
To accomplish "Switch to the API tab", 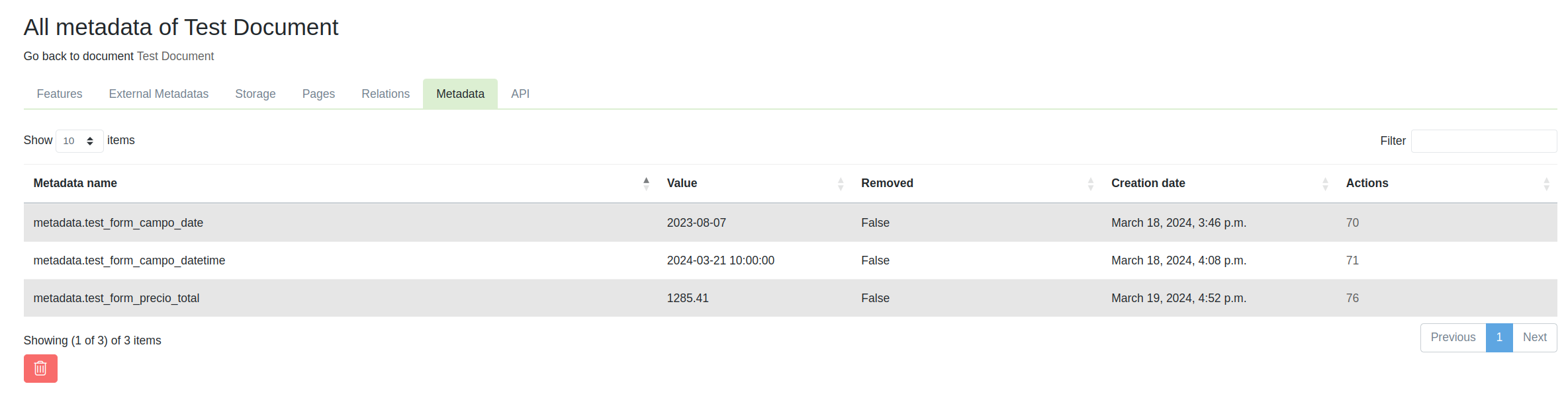I will (x=520, y=94).
